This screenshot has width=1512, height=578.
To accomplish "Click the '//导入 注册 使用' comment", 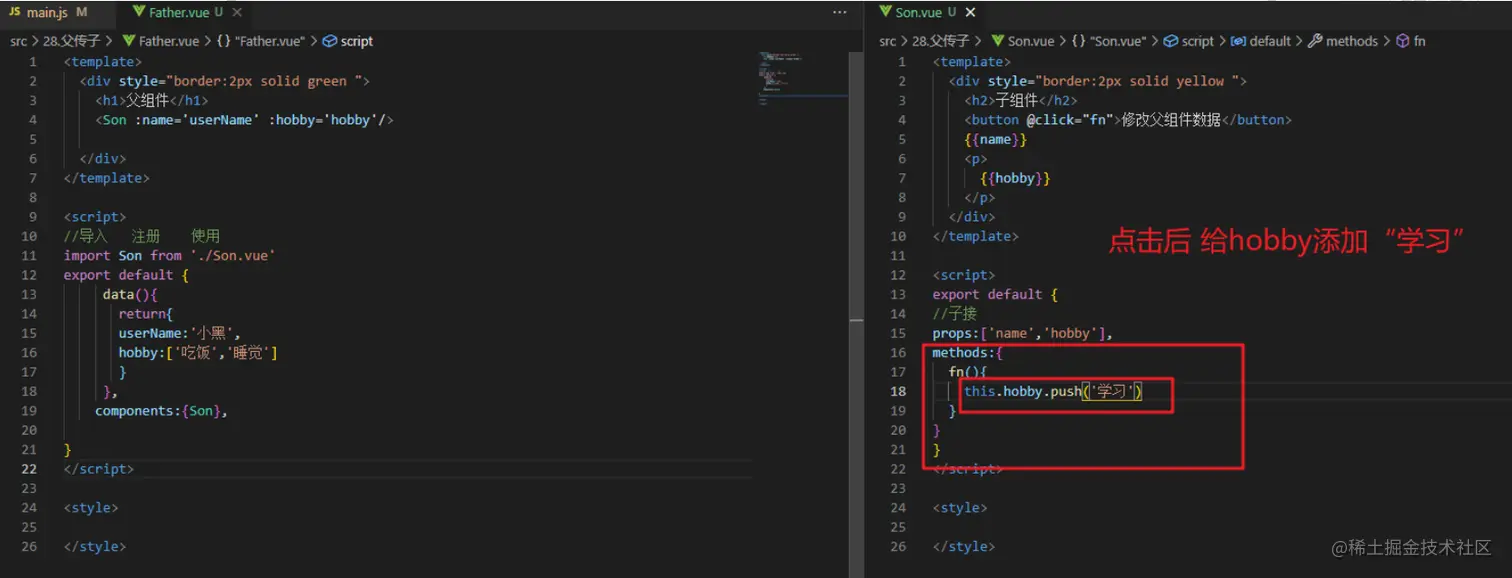I will coord(141,236).
